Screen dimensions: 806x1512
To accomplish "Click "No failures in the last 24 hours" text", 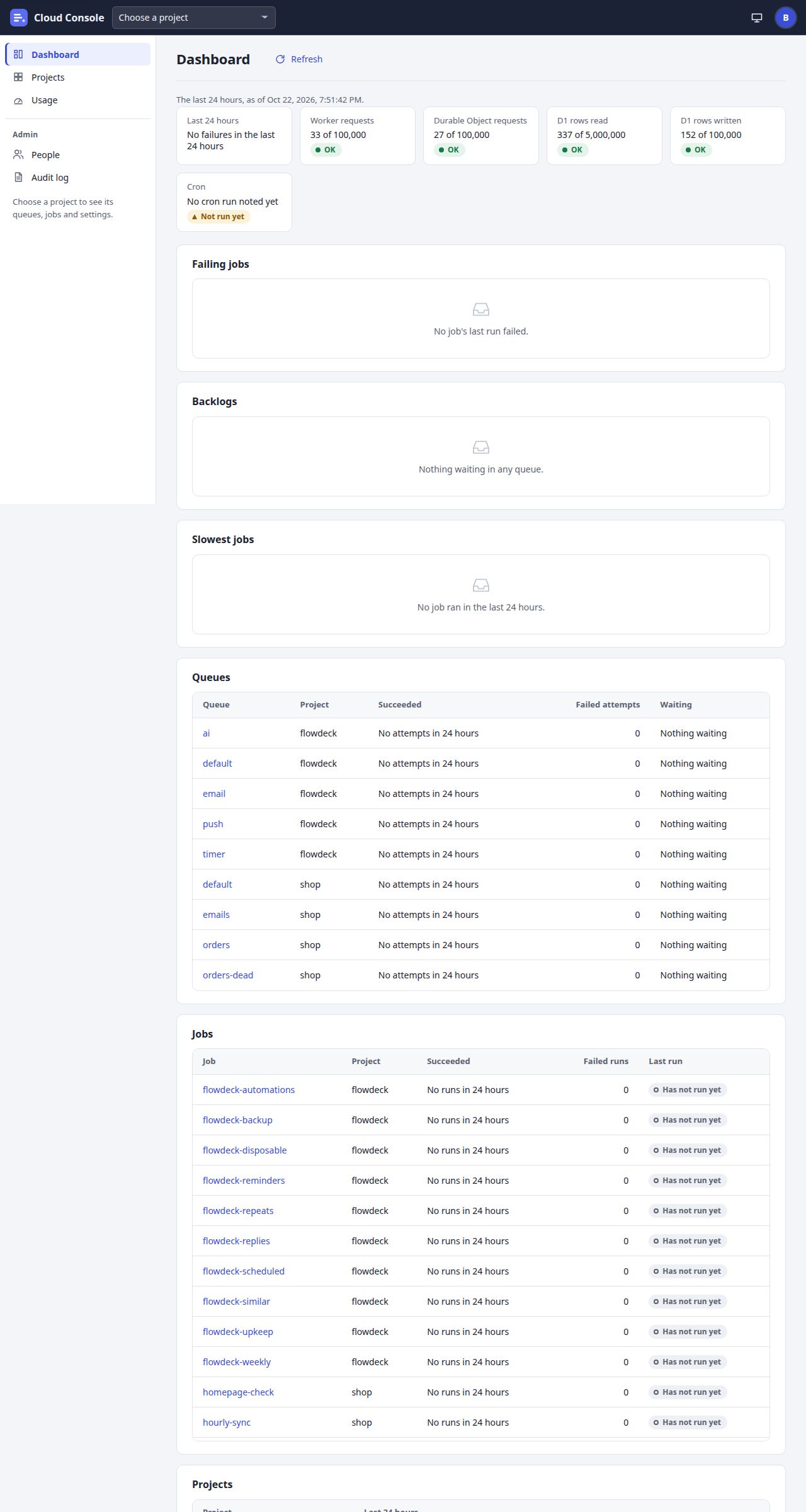I will click(x=231, y=140).
